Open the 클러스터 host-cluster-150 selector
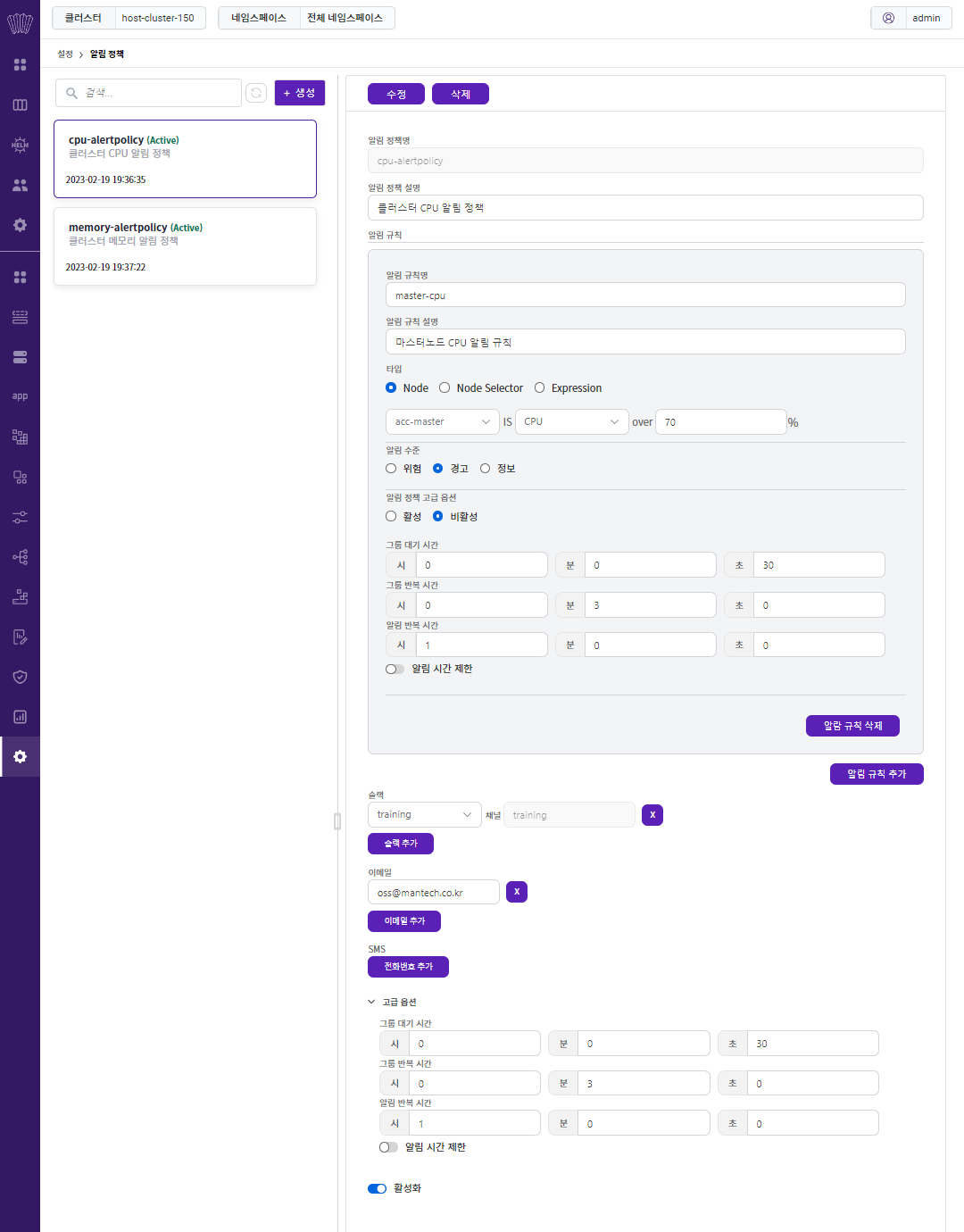Screen dimensions: 964x1232 [x=129, y=18]
